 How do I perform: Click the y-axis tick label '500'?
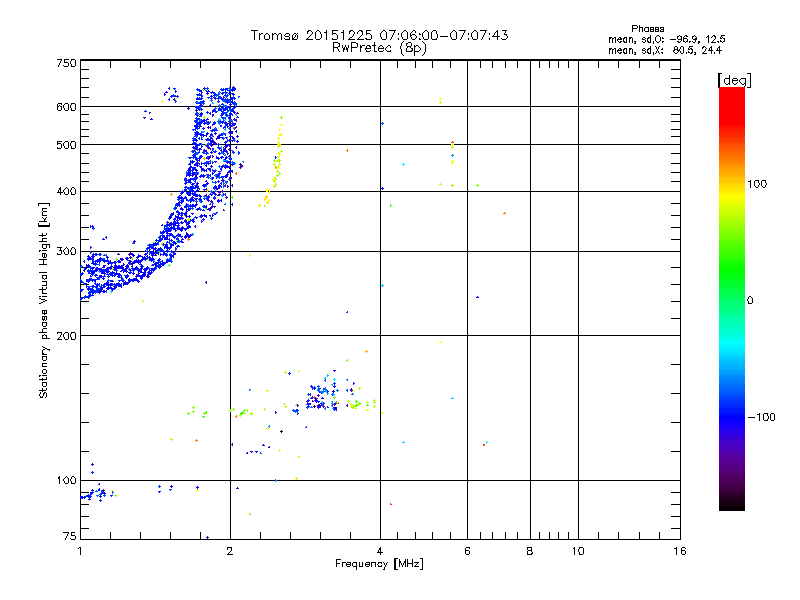tap(66, 145)
